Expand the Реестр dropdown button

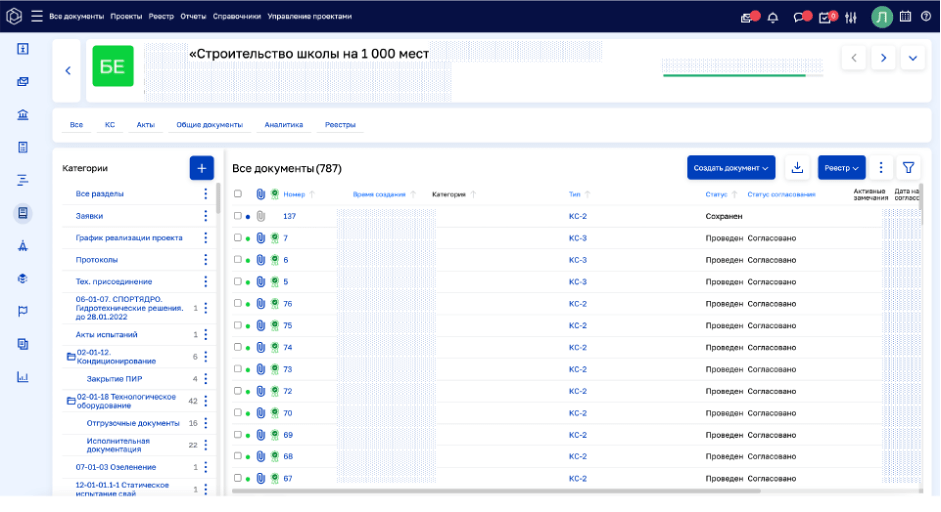pos(841,168)
